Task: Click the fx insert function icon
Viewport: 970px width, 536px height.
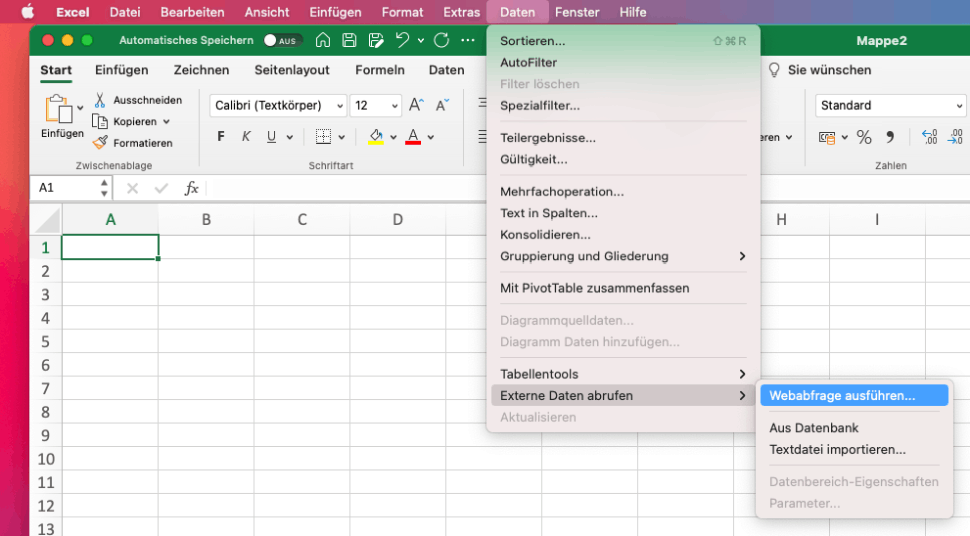Action: 191,188
